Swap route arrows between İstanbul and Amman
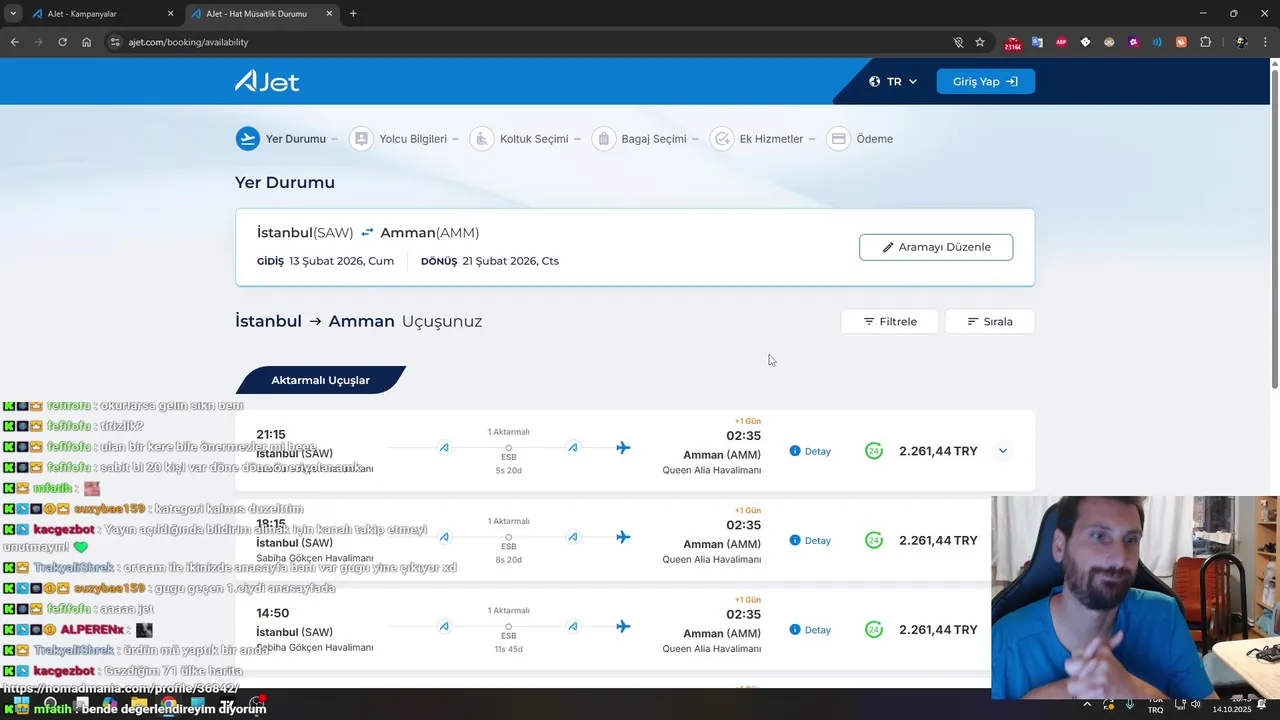1280x720 pixels. click(367, 232)
